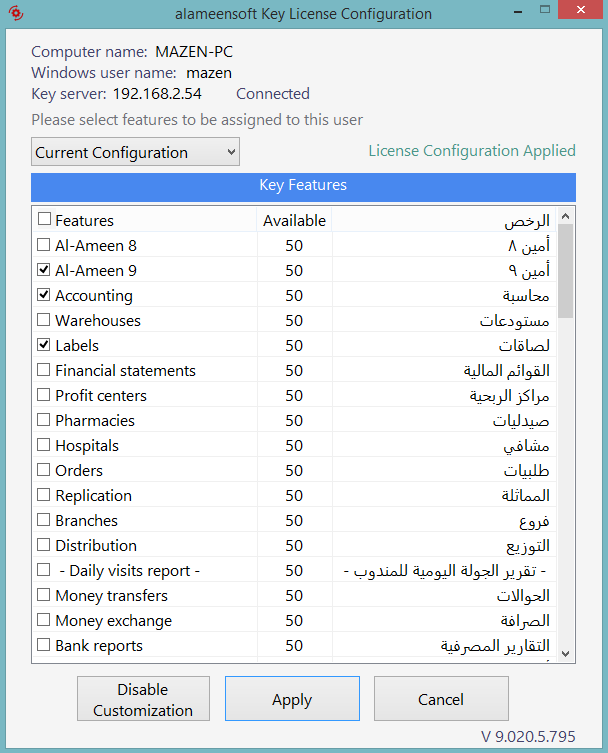This screenshot has height=753, width=608.
Task: Click the version number V 9.020.5.795
Action: [528, 736]
